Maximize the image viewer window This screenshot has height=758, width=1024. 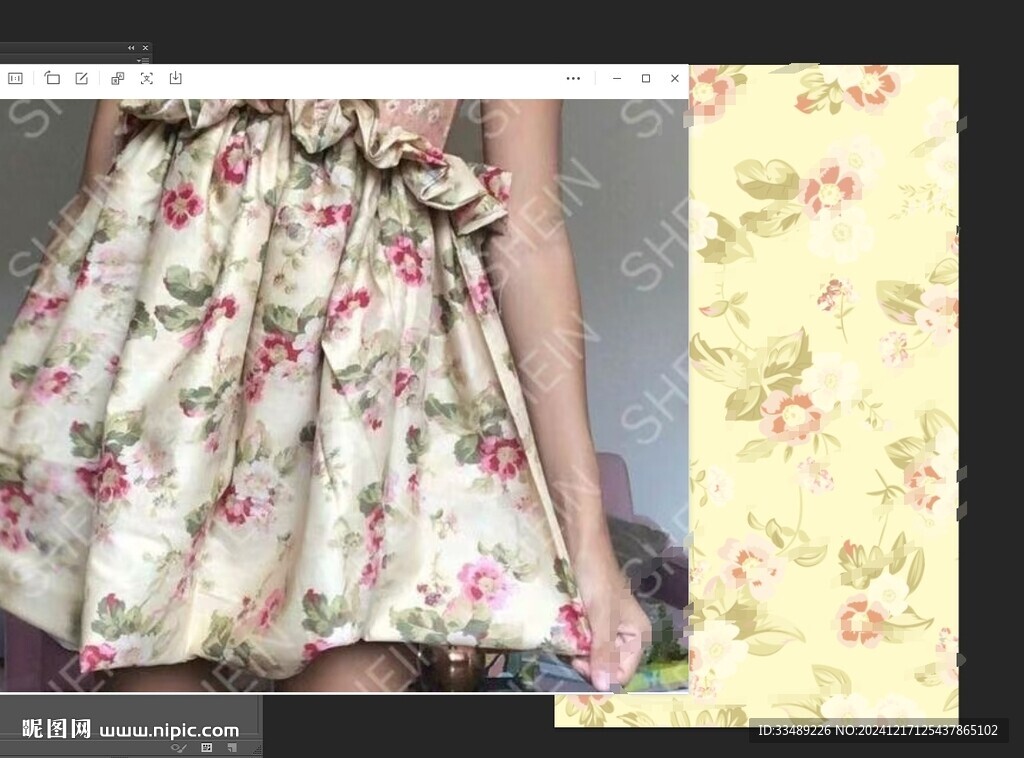point(646,78)
